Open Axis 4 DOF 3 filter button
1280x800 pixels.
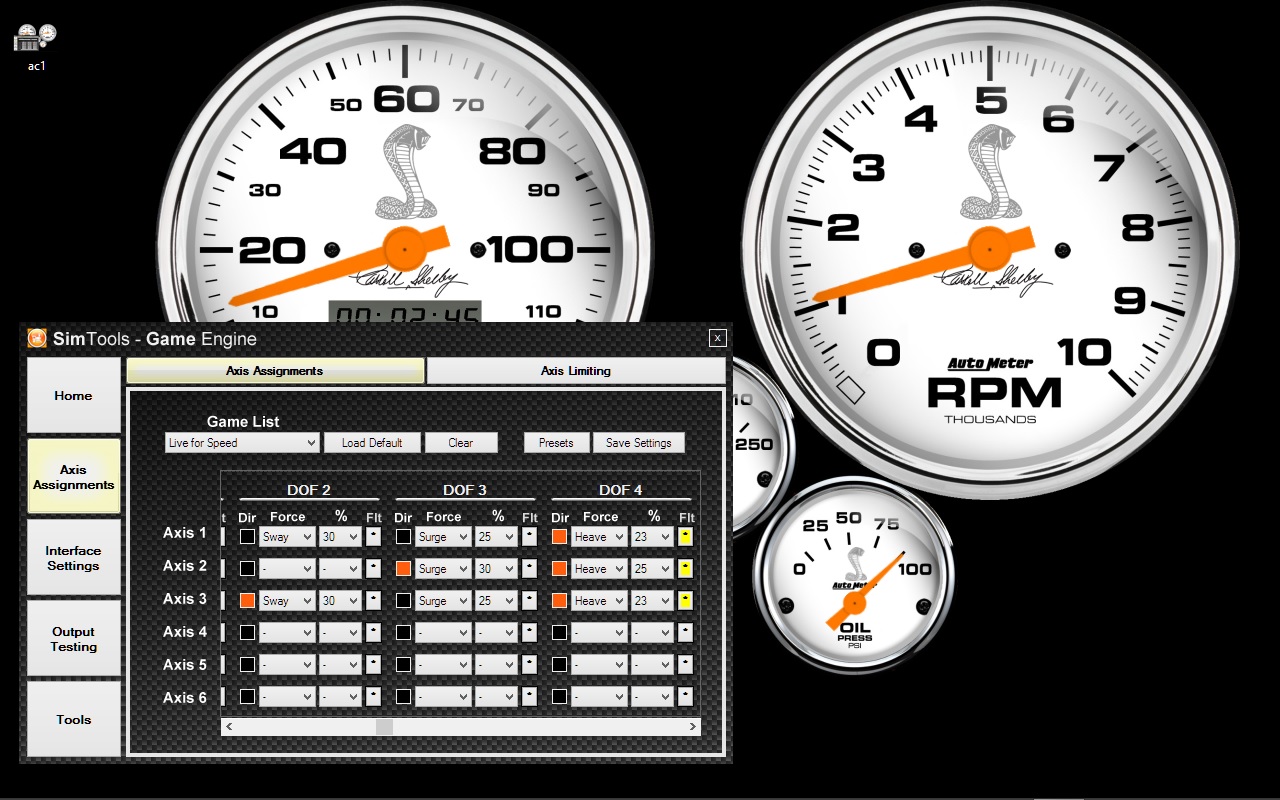529,633
